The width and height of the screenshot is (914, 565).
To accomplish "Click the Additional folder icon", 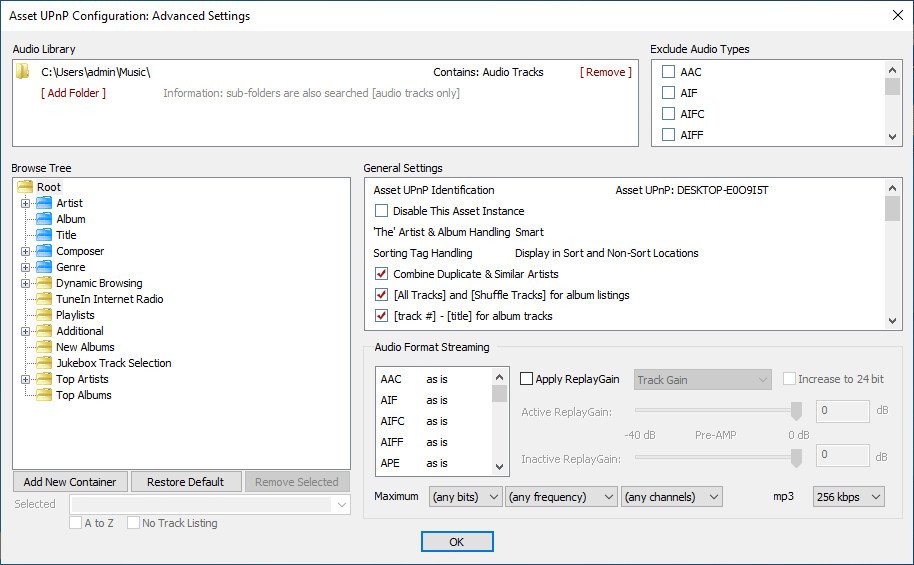I will point(44,331).
